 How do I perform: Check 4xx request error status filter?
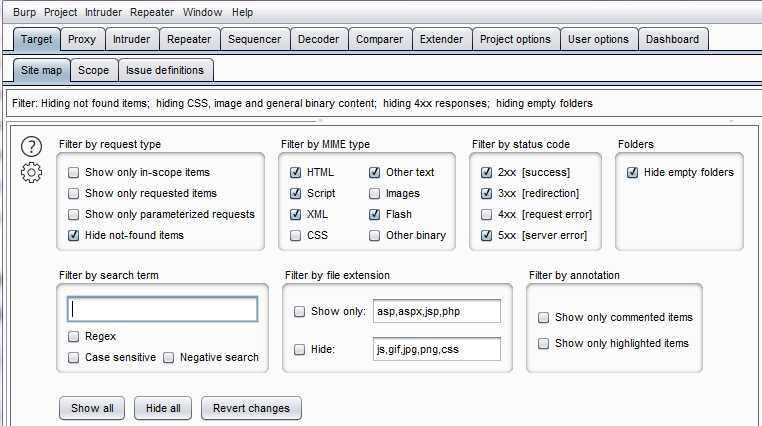[x=486, y=214]
